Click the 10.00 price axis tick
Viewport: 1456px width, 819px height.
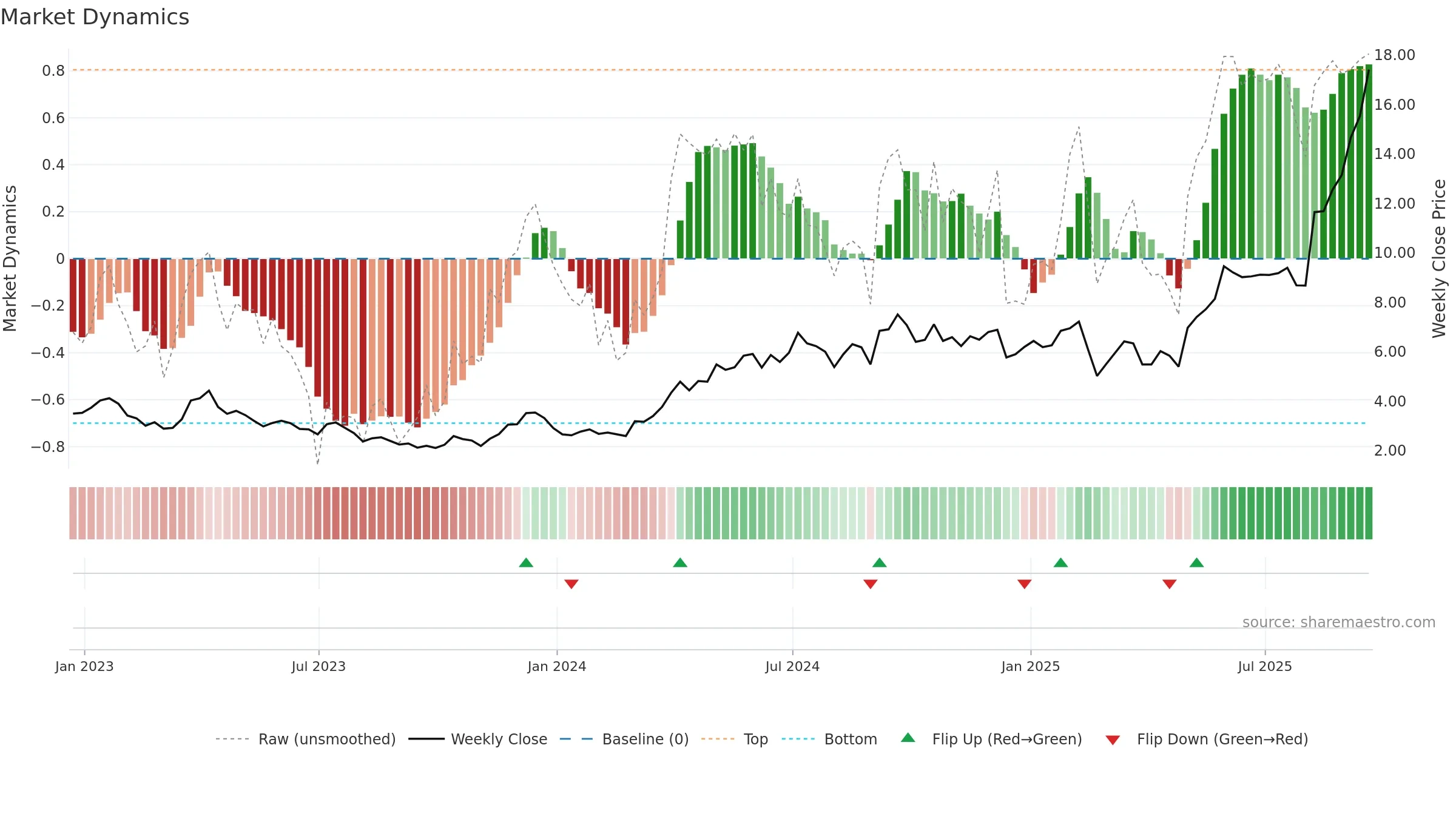[x=1394, y=253]
